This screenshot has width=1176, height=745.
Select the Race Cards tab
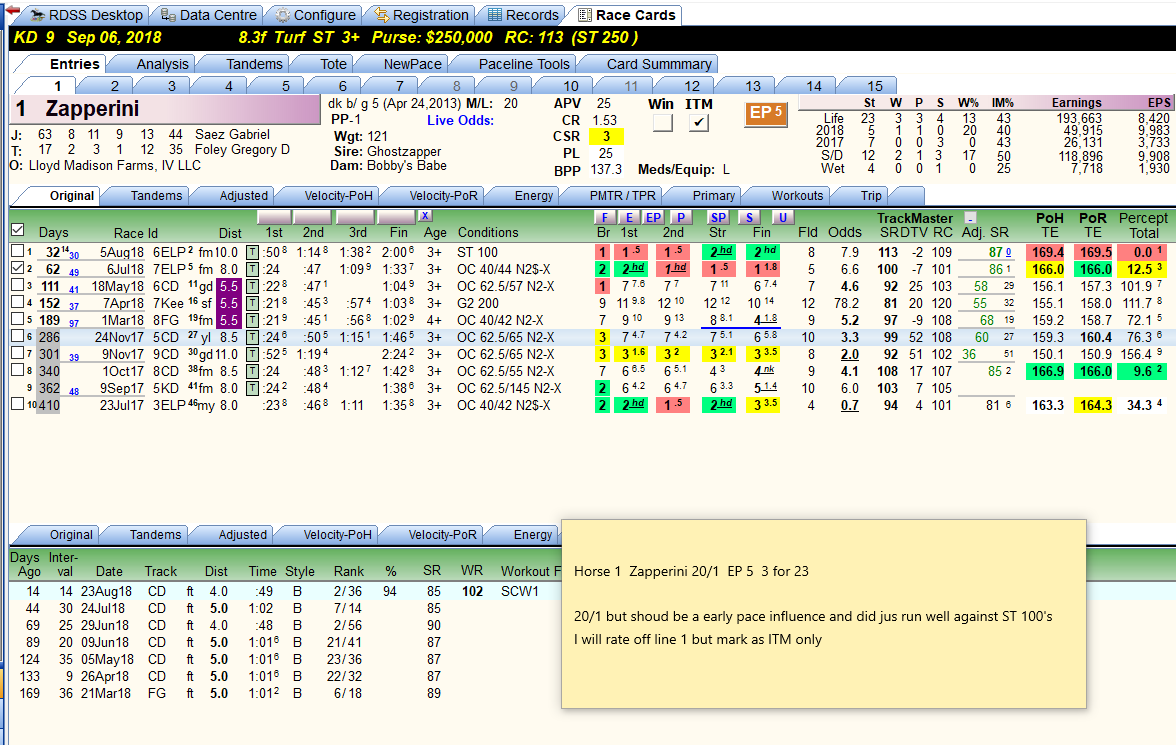pos(626,15)
